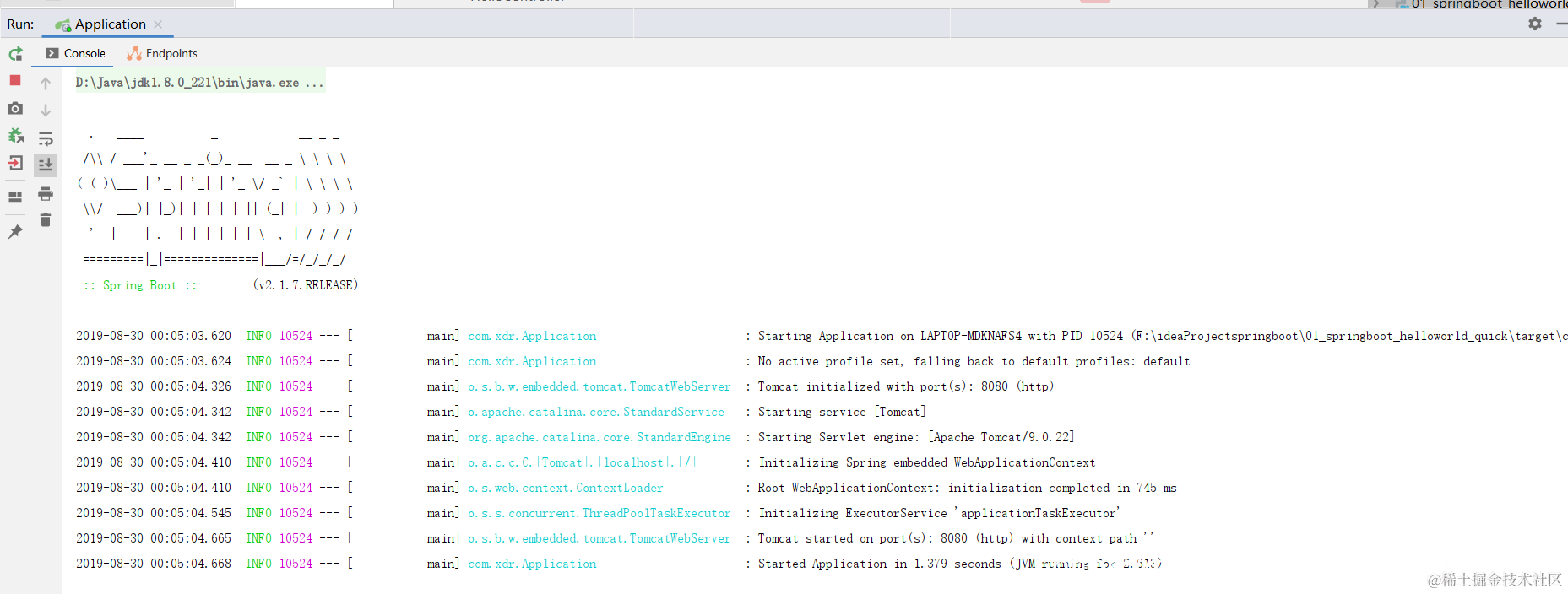Viewport: 1568px width, 594px height.
Task: Click Up the Stack Trace arrow
Action: pos(46,83)
